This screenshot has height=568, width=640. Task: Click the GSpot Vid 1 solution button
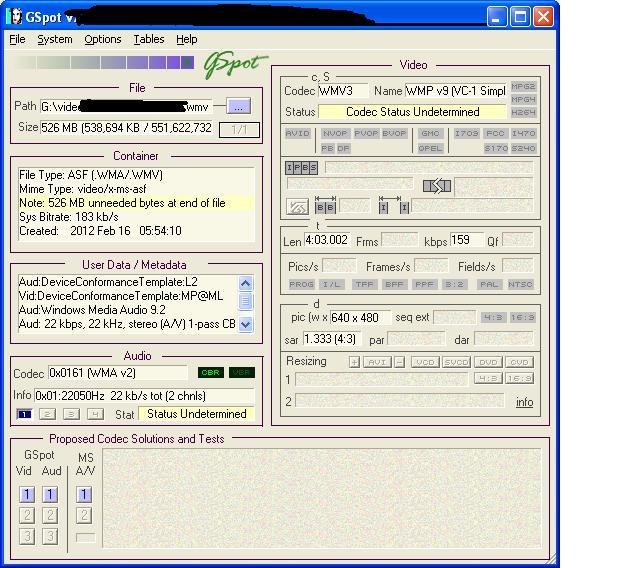(x=27, y=495)
